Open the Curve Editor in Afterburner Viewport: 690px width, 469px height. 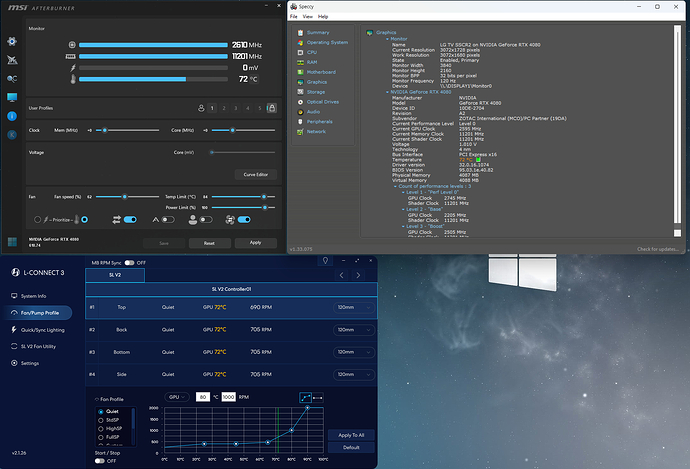point(256,175)
